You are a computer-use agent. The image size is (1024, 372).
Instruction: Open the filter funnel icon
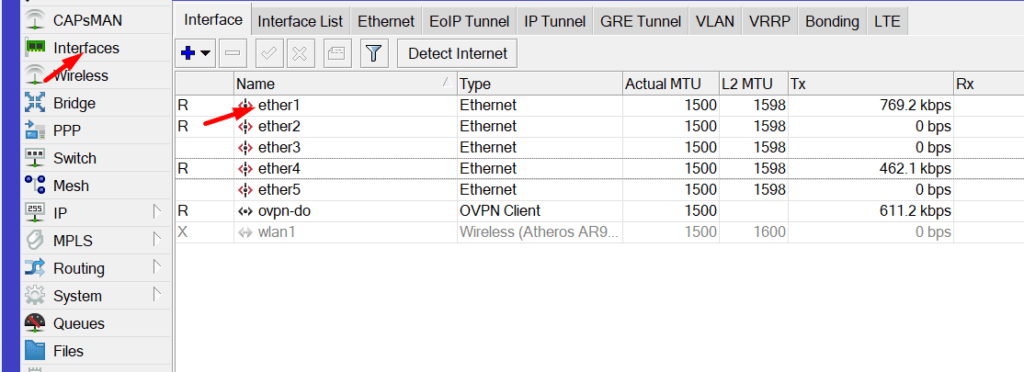click(x=374, y=54)
